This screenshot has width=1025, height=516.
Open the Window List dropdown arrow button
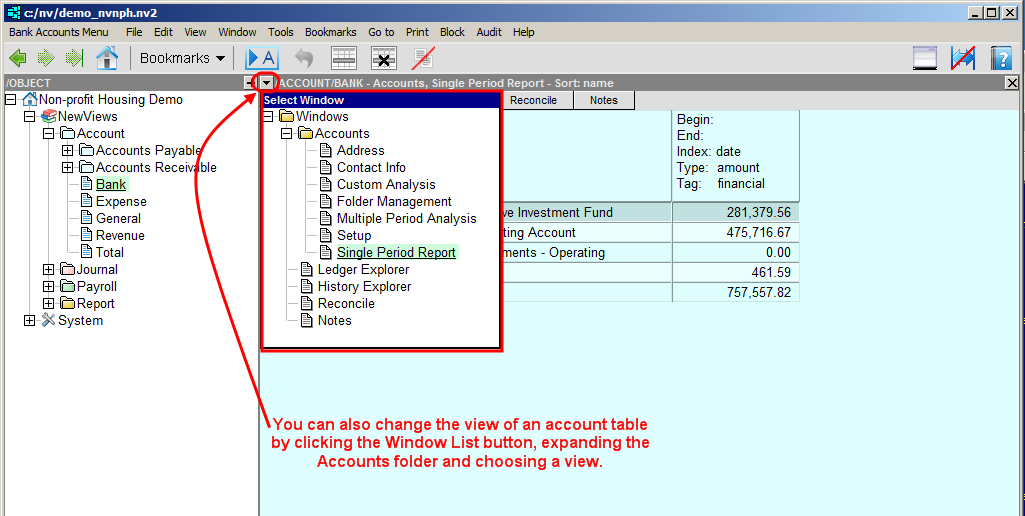tap(267, 83)
